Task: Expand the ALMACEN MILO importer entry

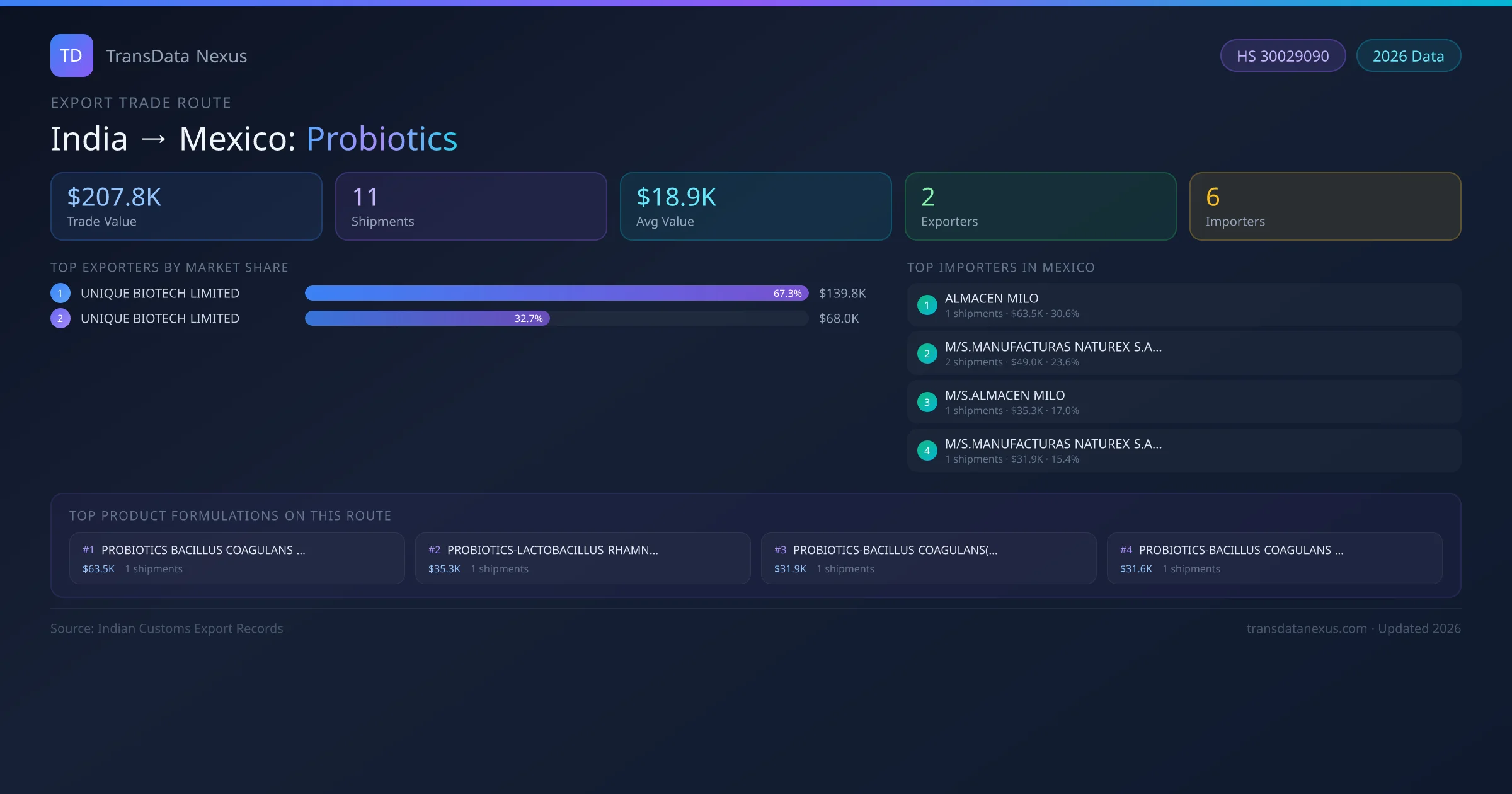Action: point(1183,304)
